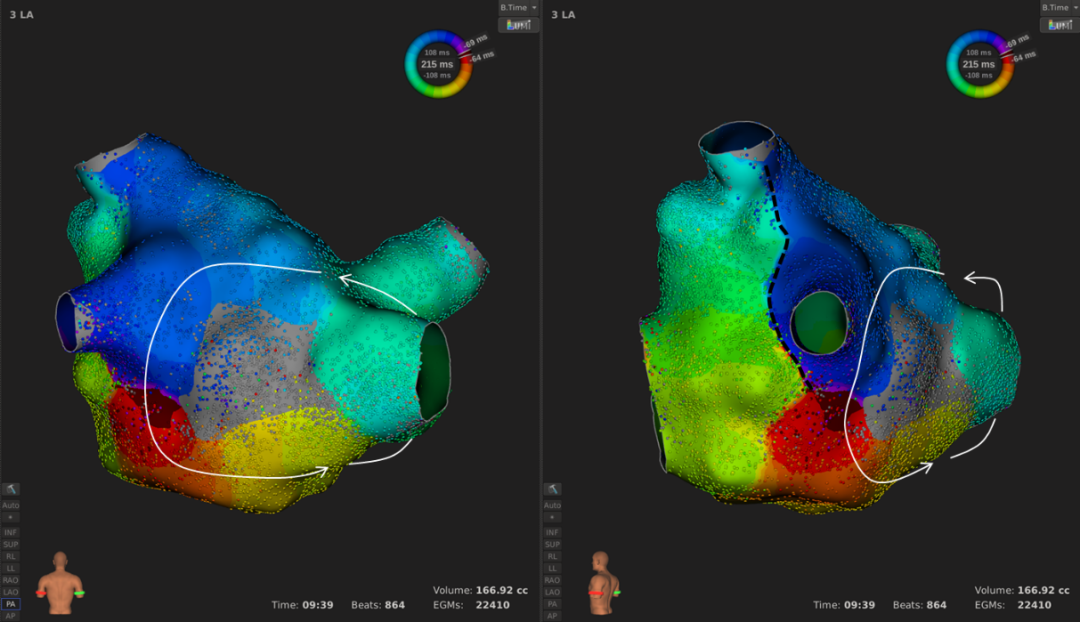Open the B.Time dropdown in left view
Viewport: 1080px width, 622px height.
pos(518,8)
